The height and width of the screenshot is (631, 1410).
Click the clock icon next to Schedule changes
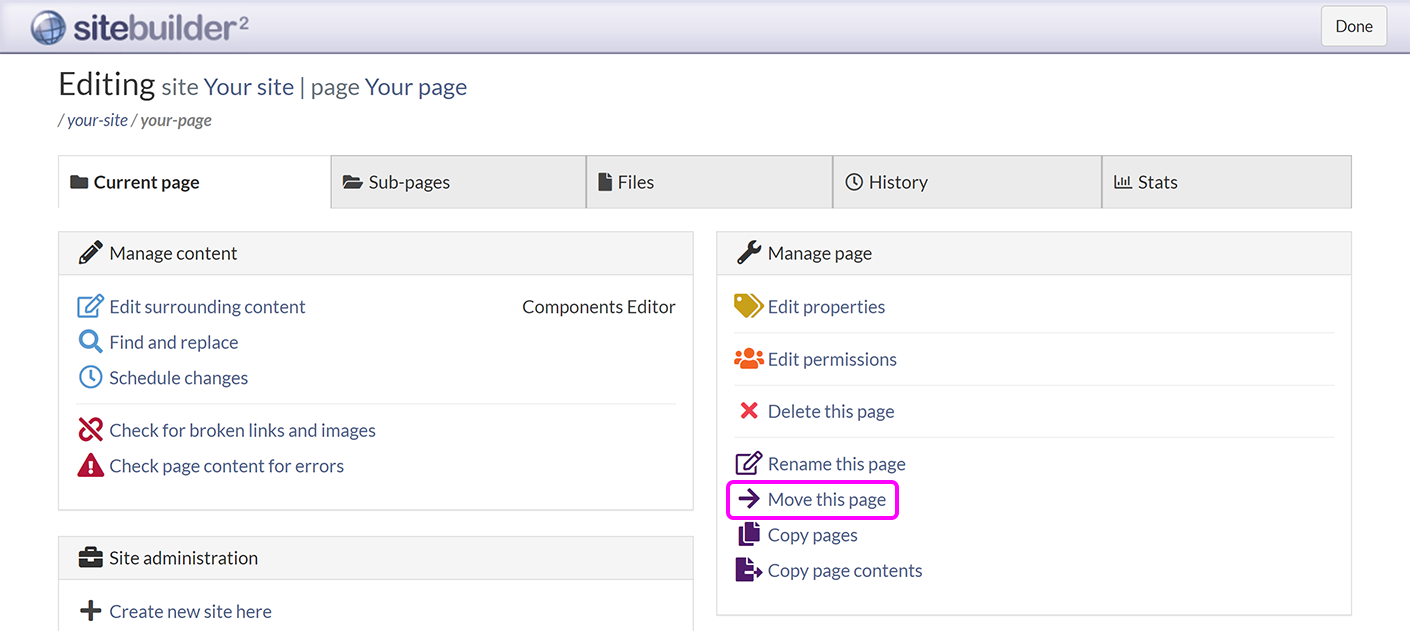[91, 378]
